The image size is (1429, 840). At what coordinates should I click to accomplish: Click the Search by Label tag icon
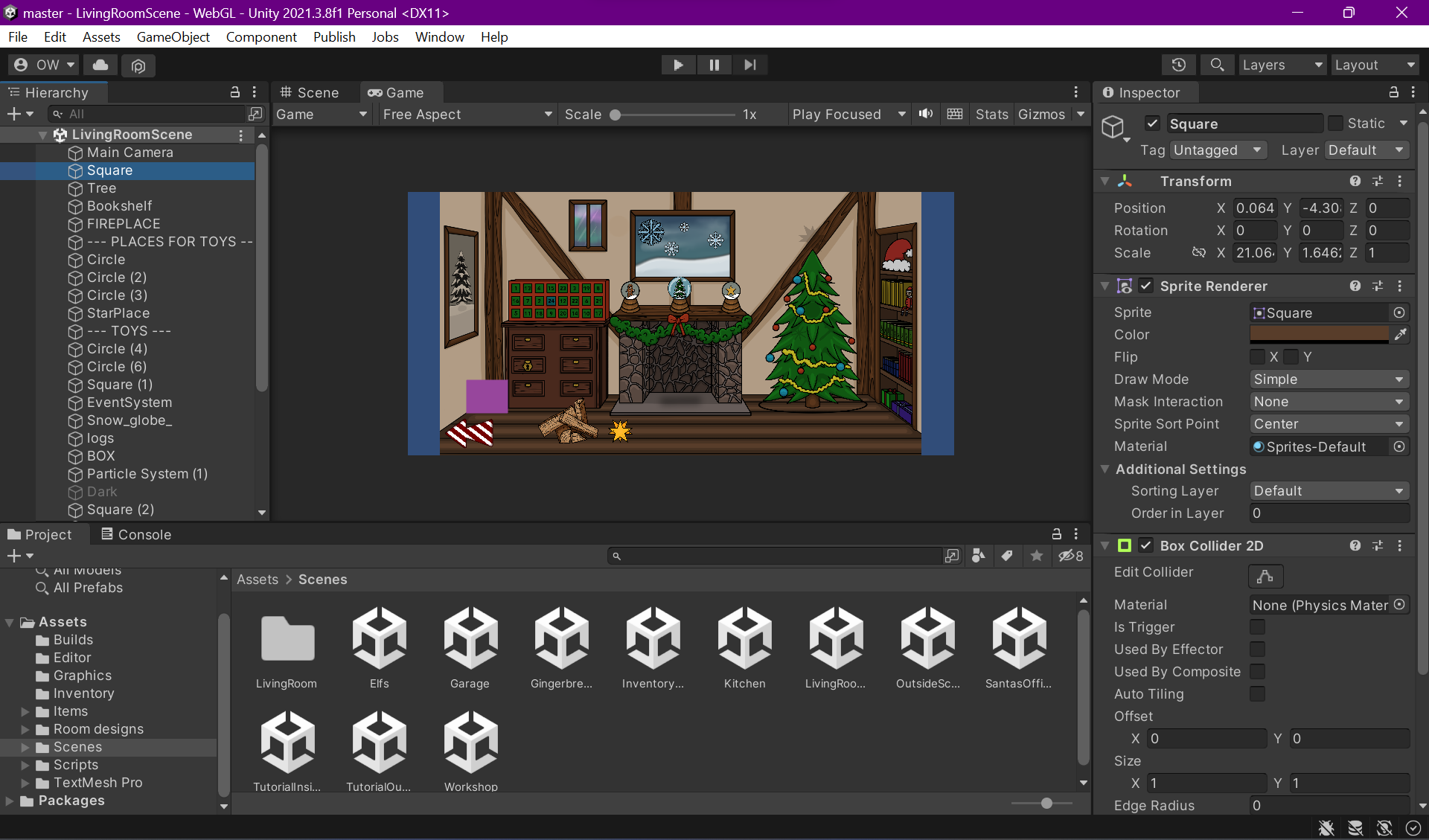(x=1007, y=556)
